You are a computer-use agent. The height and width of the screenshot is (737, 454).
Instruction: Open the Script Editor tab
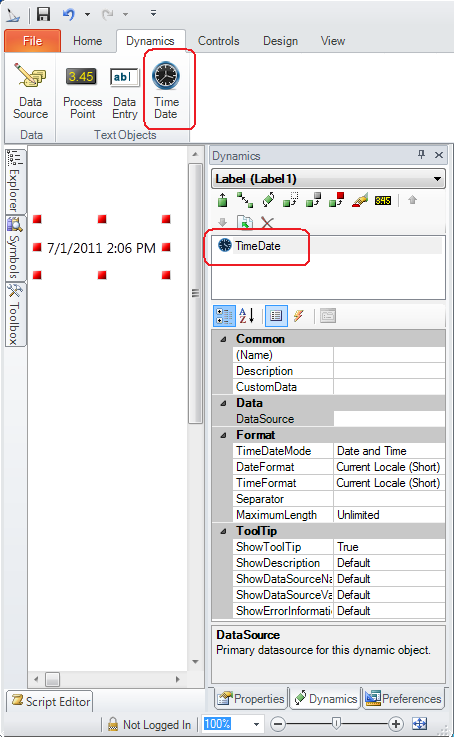(x=50, y=701)
